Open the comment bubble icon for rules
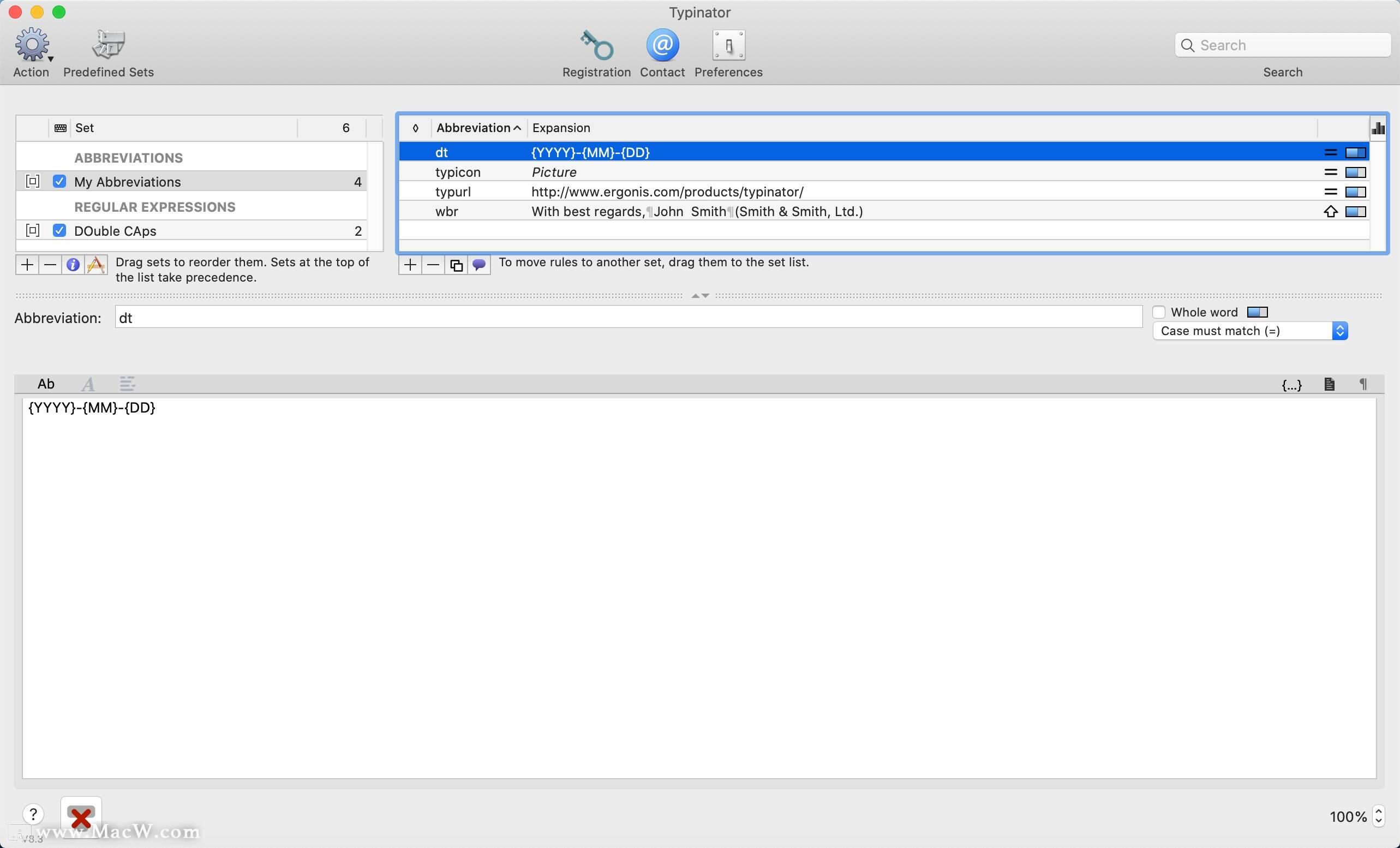 [479, 264]
